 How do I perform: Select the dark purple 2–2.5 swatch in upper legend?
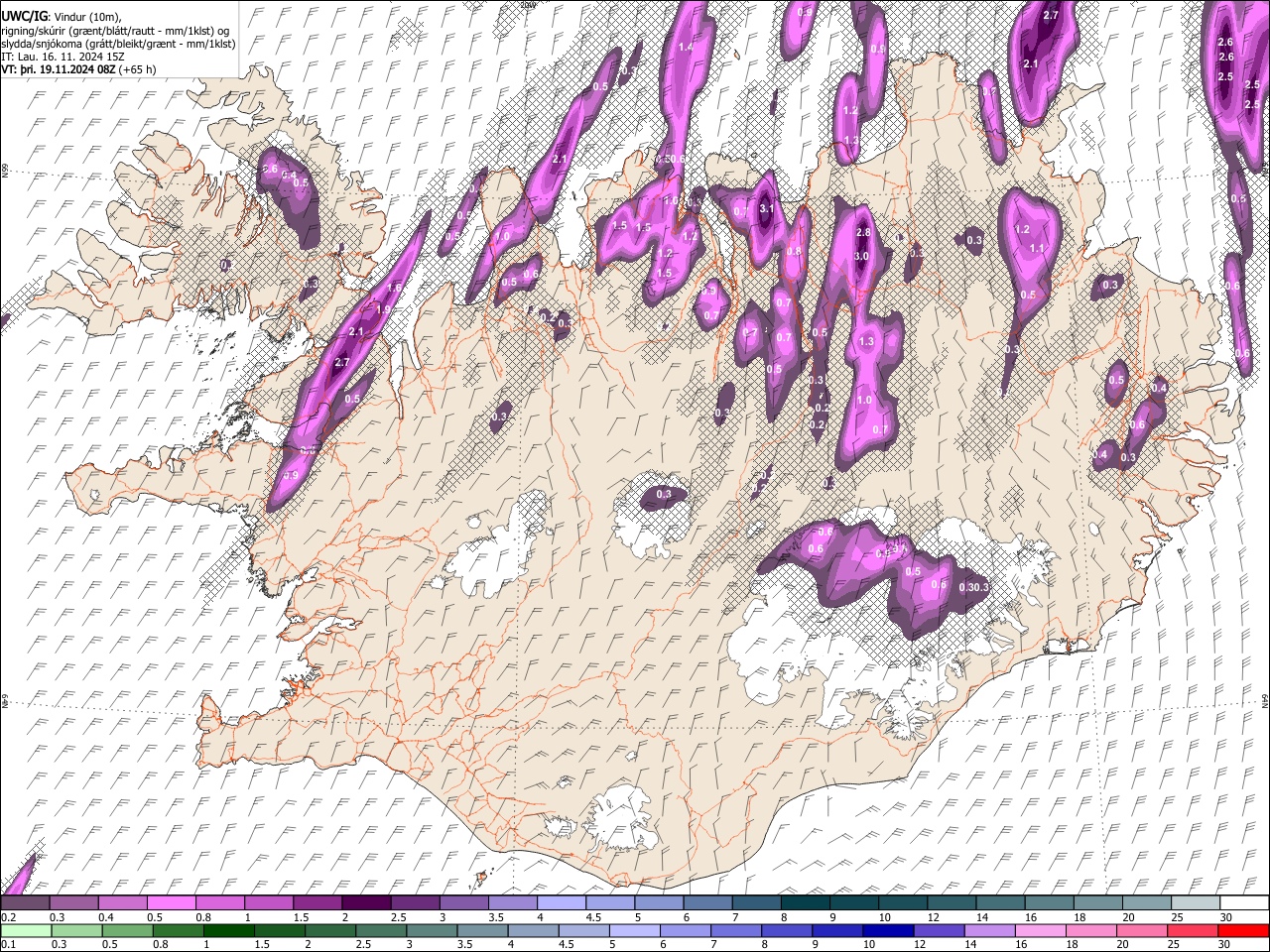click(365, 902)
